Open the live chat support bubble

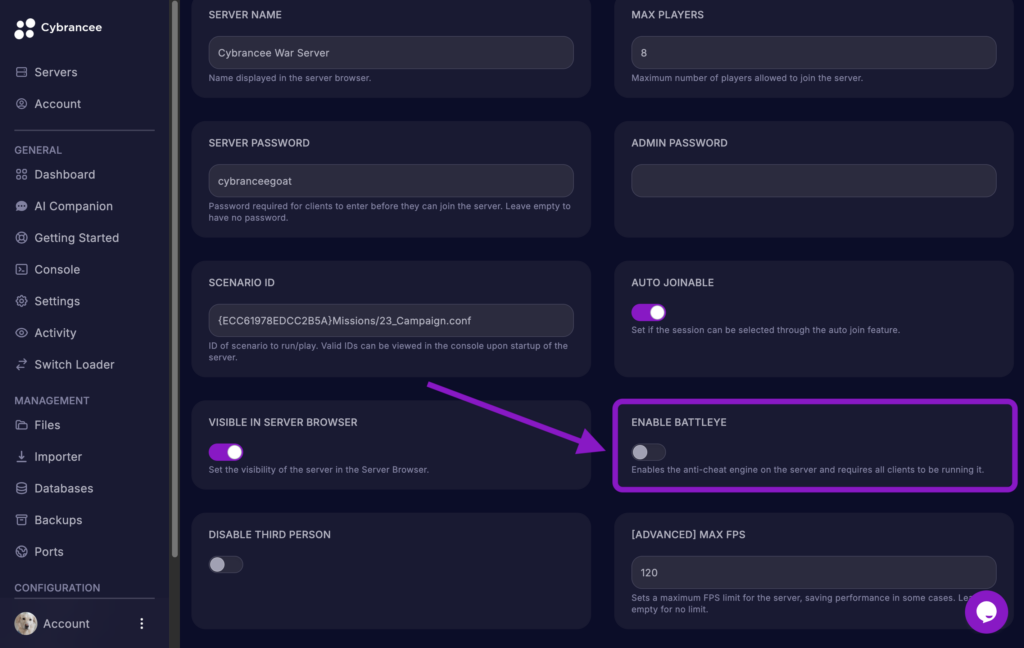986,612
